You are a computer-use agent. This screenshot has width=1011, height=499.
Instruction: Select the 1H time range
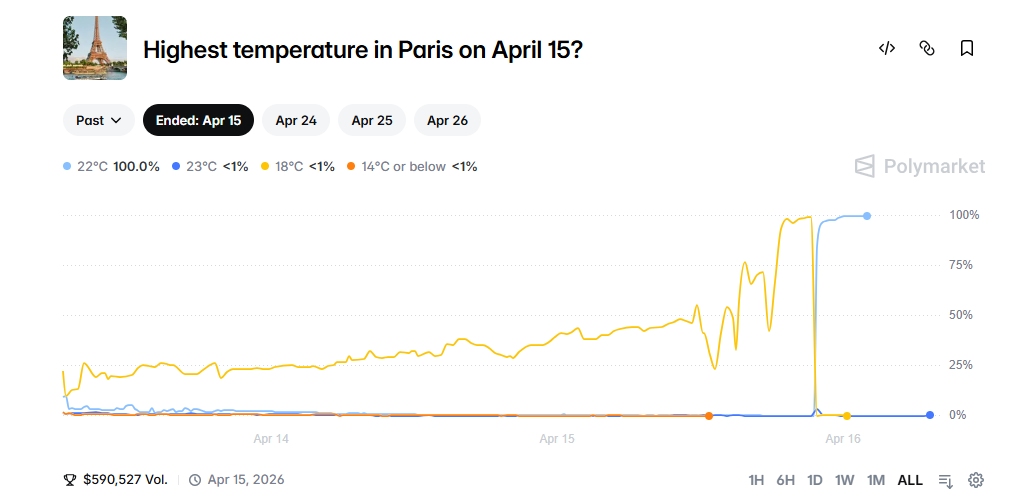coord(756,480)
